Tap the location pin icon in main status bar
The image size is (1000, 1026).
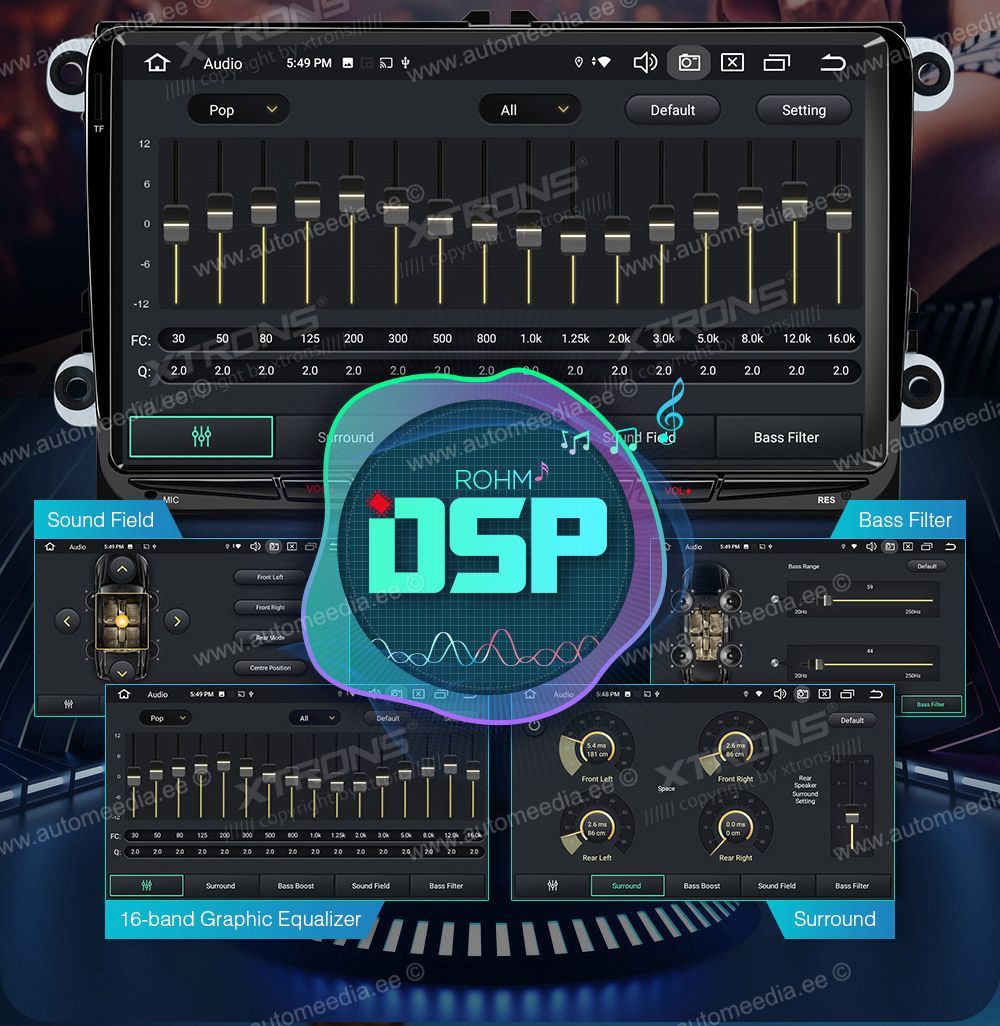(579, 62)
